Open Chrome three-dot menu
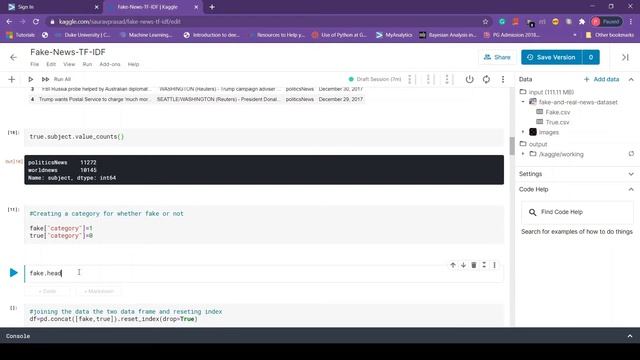This screenshot has height=360, width=640. click(x=631, y=22)
